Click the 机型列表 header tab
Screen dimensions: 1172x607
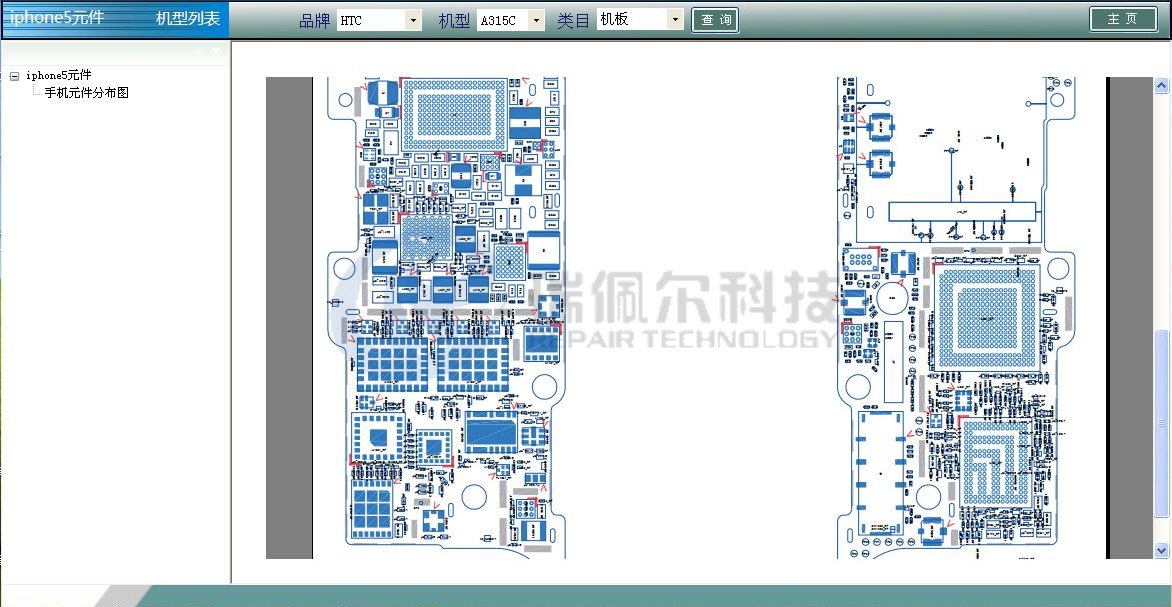coord(188,19)
